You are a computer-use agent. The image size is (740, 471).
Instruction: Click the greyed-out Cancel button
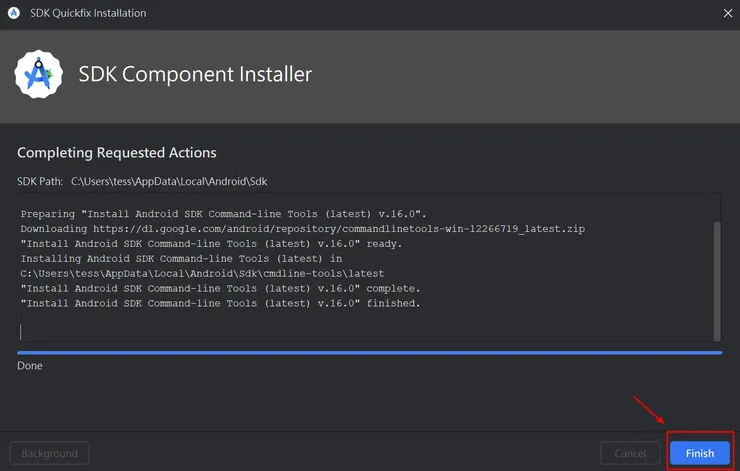click(630, 453)
